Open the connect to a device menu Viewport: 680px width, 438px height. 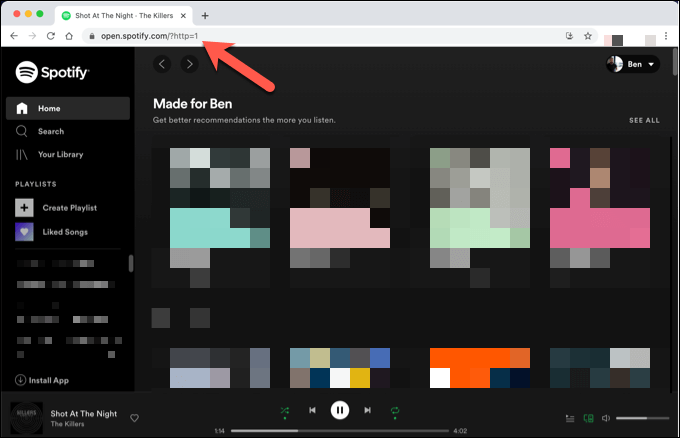coord(588,418)
